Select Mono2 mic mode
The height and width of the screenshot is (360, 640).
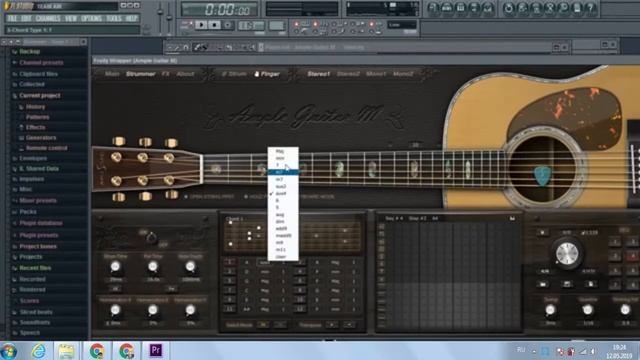tap(403, 74)
